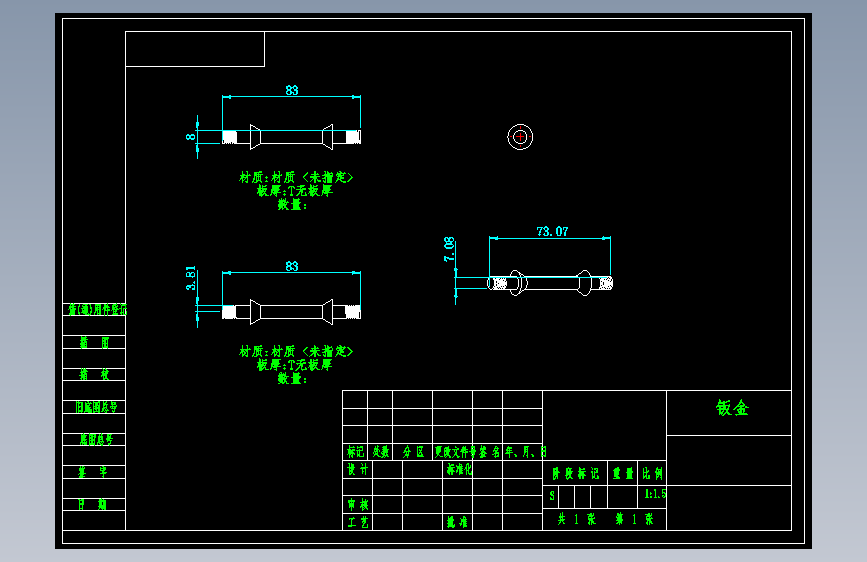This screenshot has width=867, height=562.
Task: Click the '处数' column header
Action: 380,452
